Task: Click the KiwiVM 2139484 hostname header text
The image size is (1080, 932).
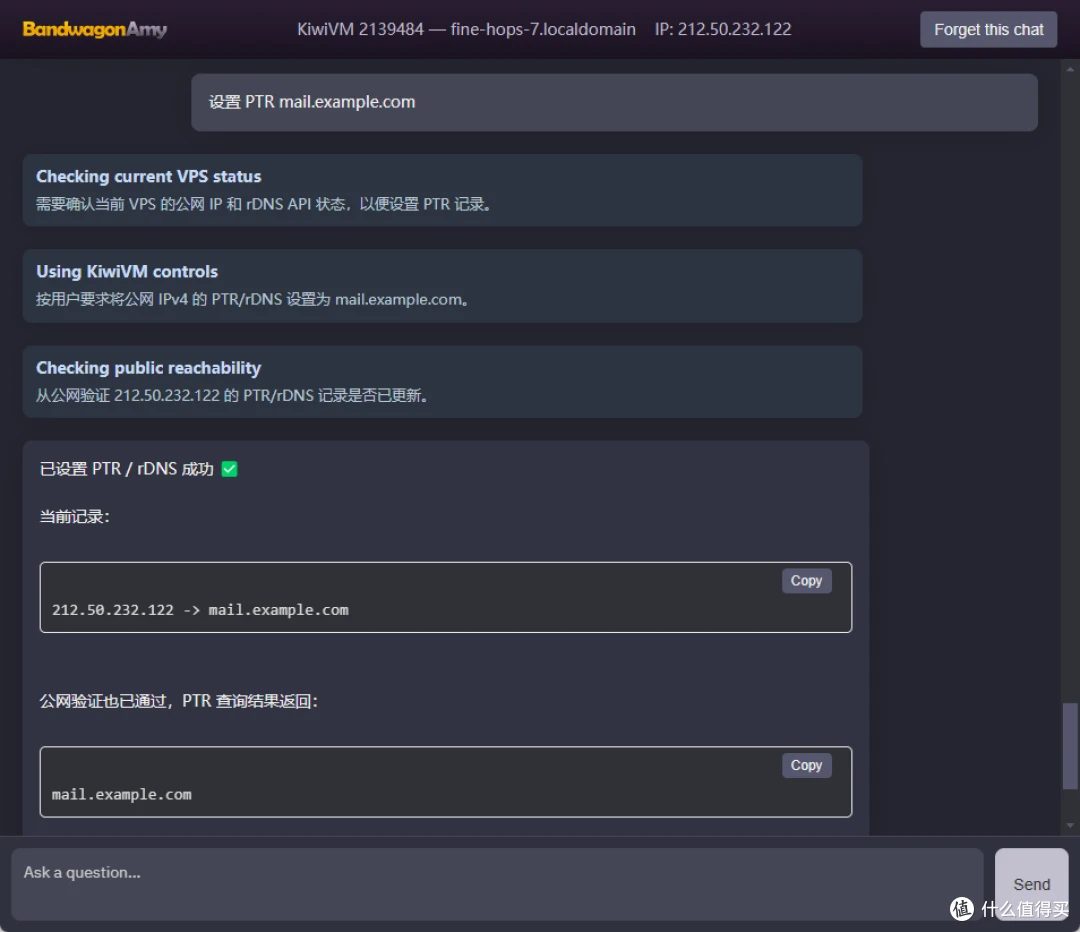Action: tap(466, 29)
